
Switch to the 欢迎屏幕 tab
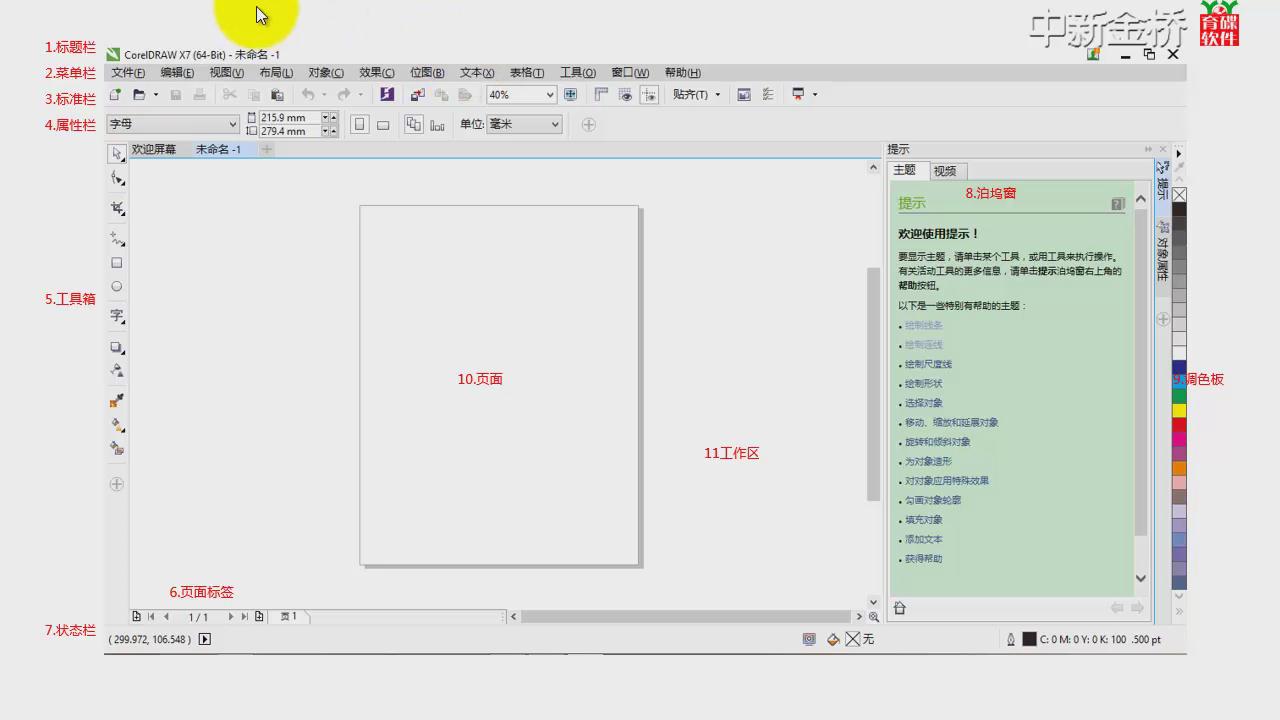pyautogui.click(x=154, y=149)
